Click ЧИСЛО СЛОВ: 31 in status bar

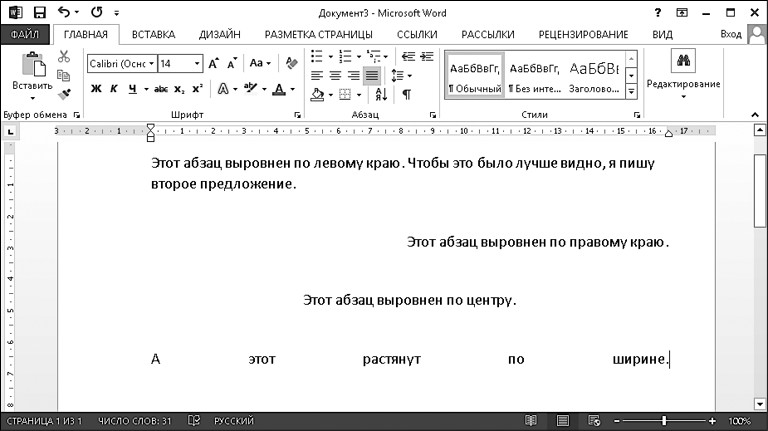pos(135,421)
